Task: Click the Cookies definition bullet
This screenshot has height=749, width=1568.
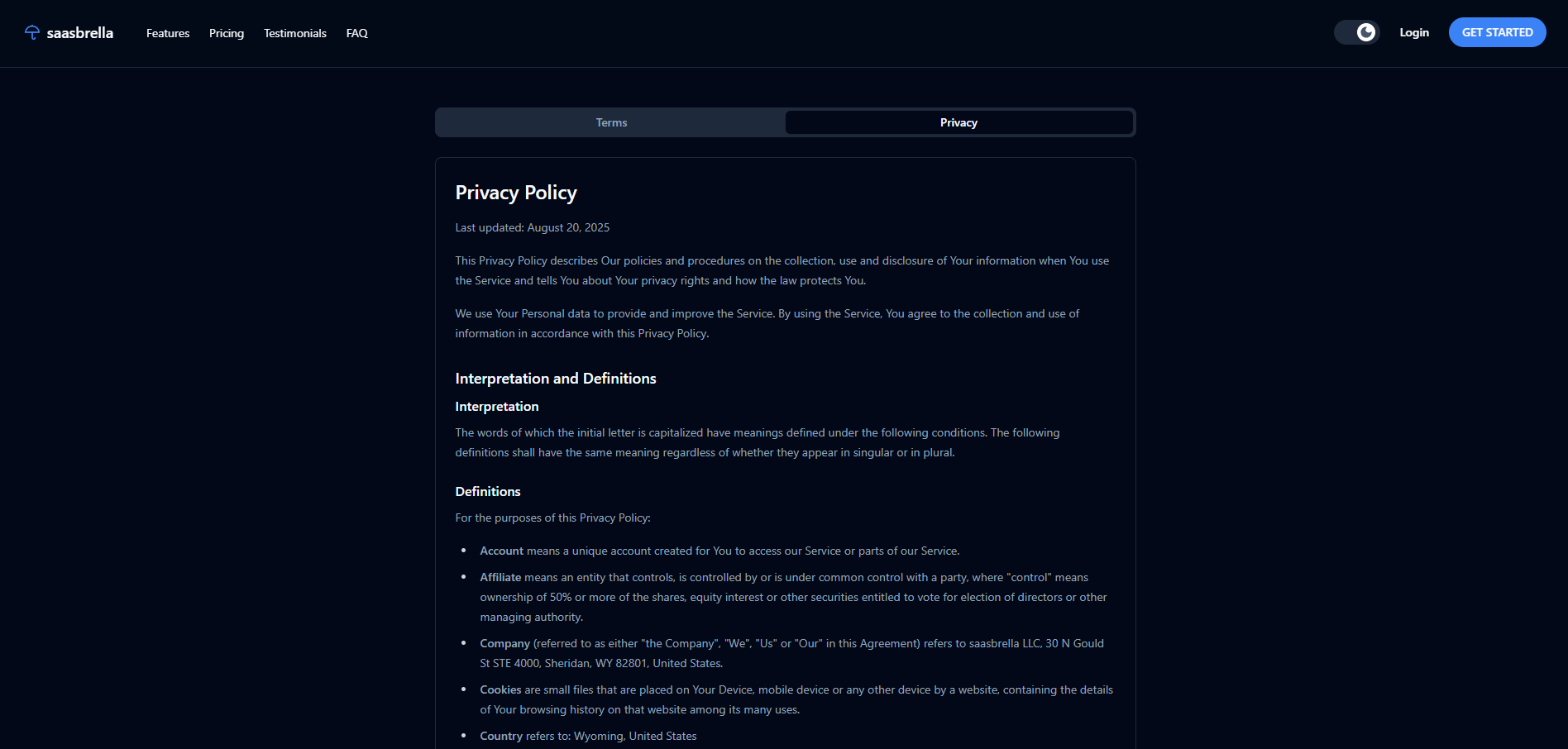Action: (x=794, y=699)
